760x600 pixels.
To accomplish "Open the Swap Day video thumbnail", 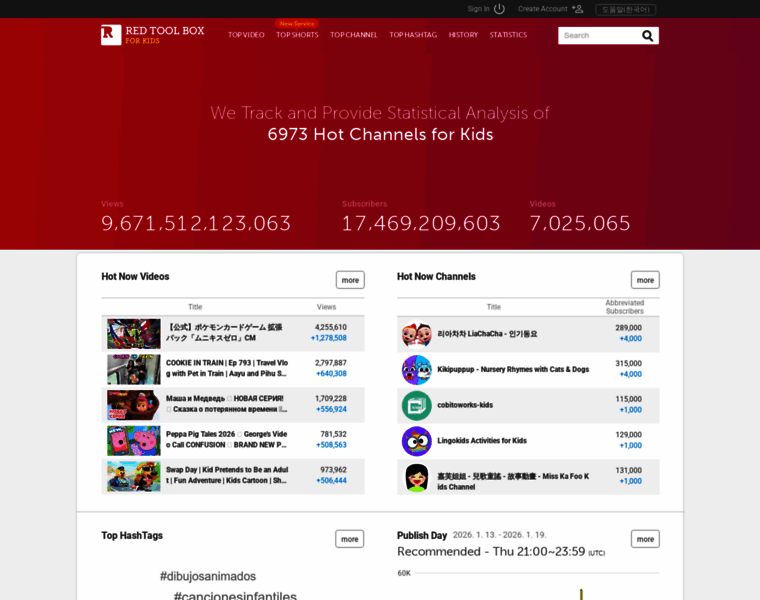I will 134,476.
